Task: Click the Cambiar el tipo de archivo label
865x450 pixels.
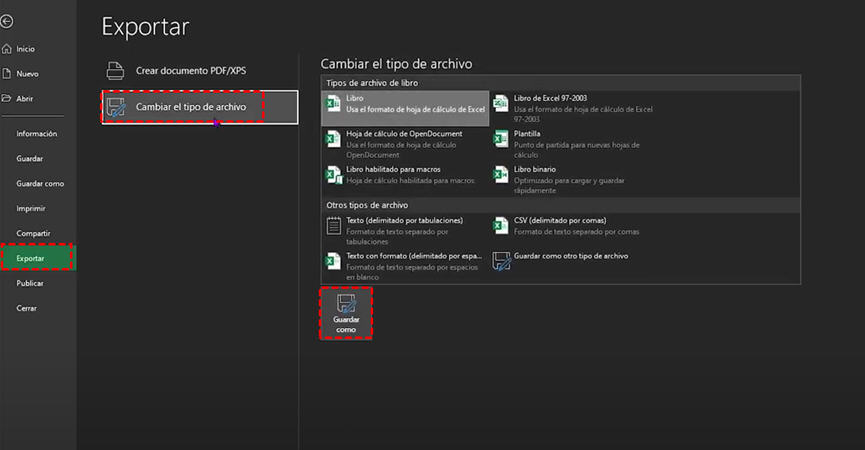Action: (x=191, y=107)
